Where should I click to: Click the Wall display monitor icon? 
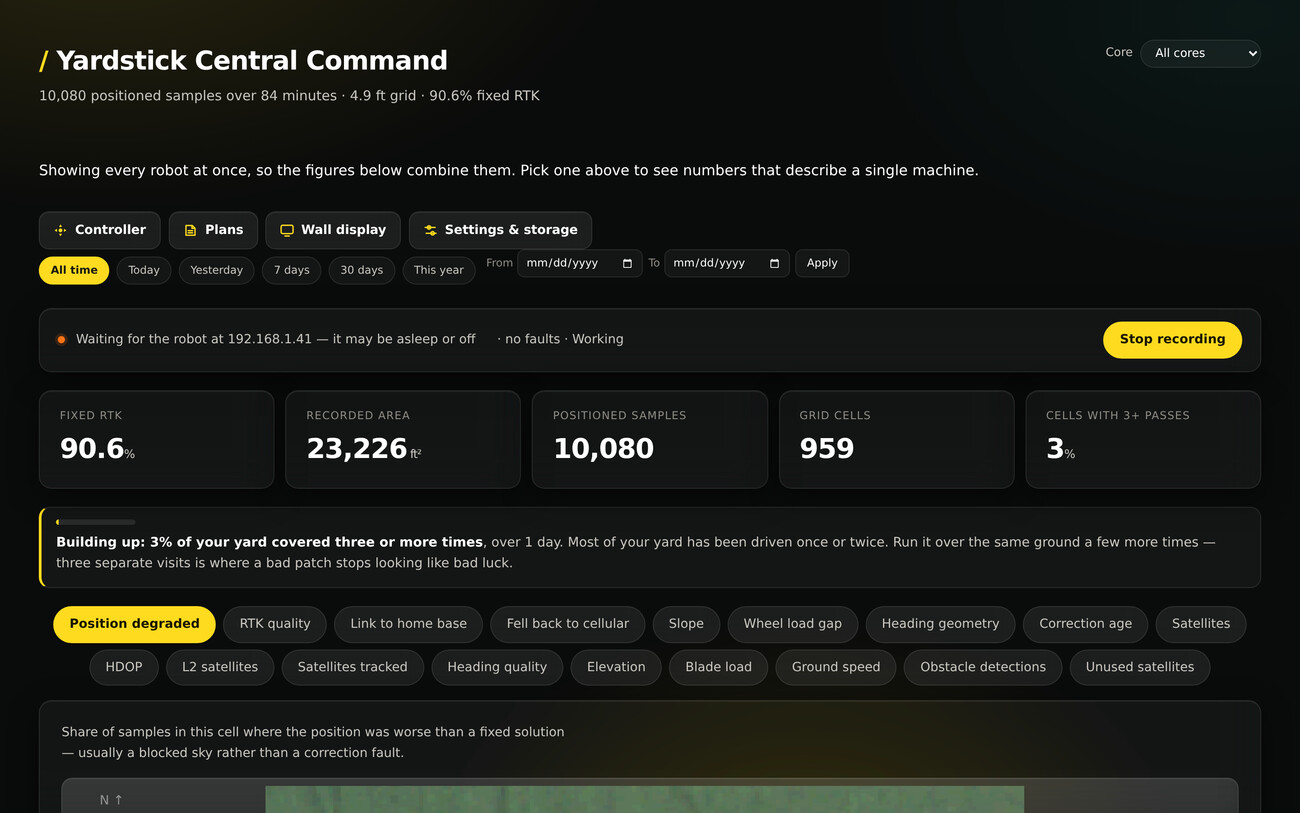[287, 230]
